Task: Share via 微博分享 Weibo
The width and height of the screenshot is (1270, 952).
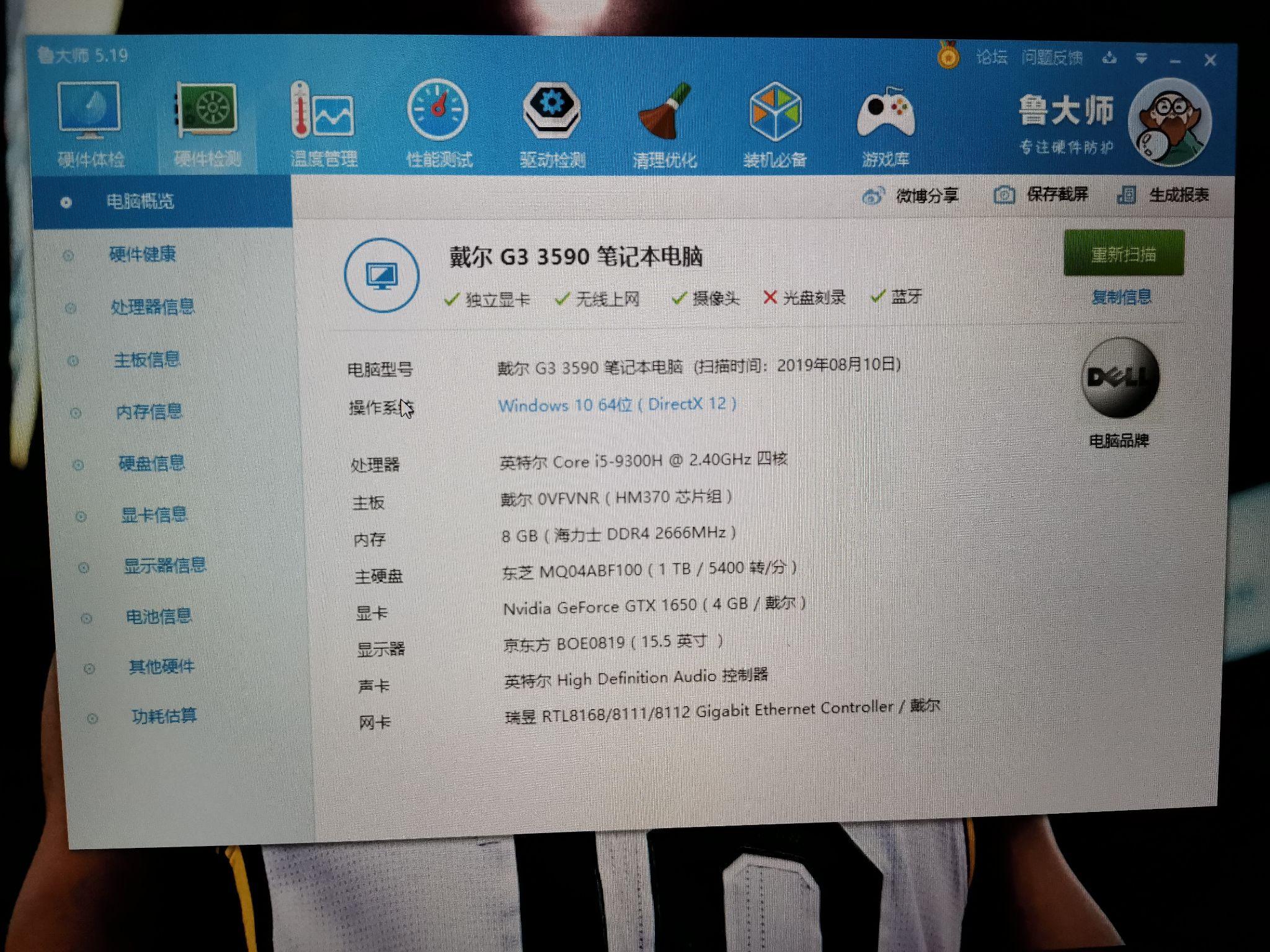Action: pyautogui.click(x=910, y=196)
